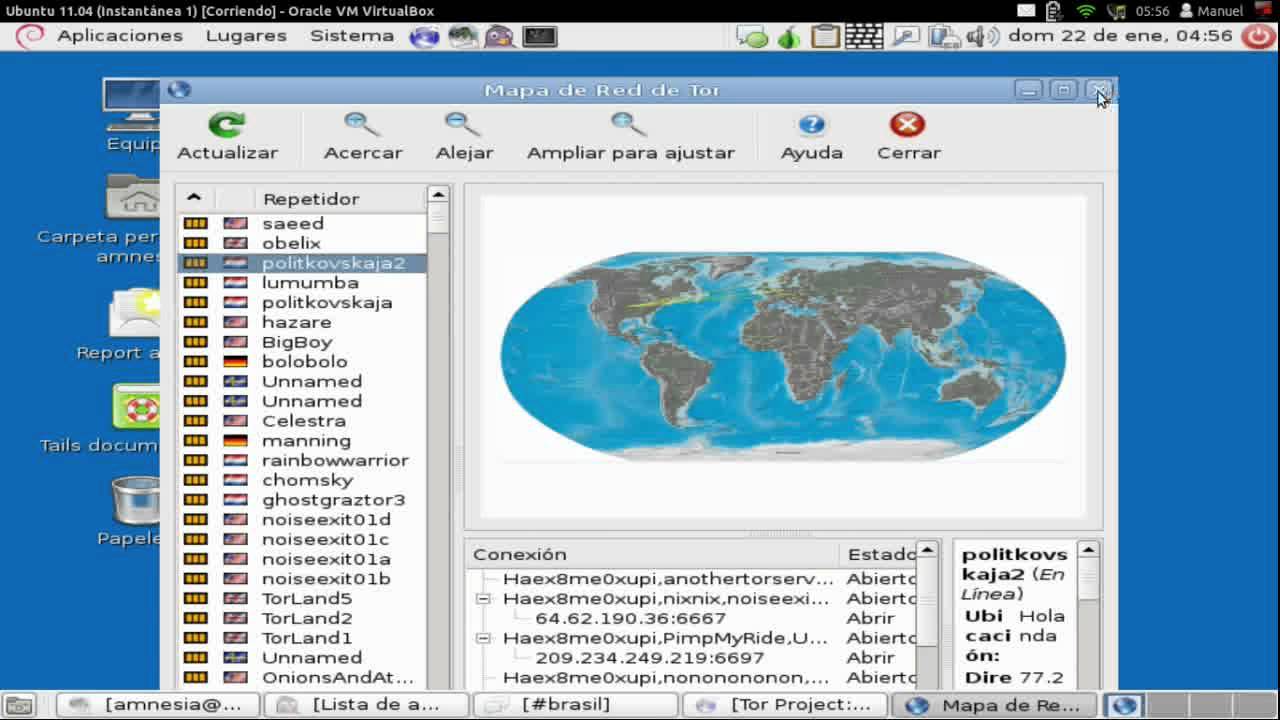Click the date and time clock
The image size is (1280, 720).
click(1120, 36)
